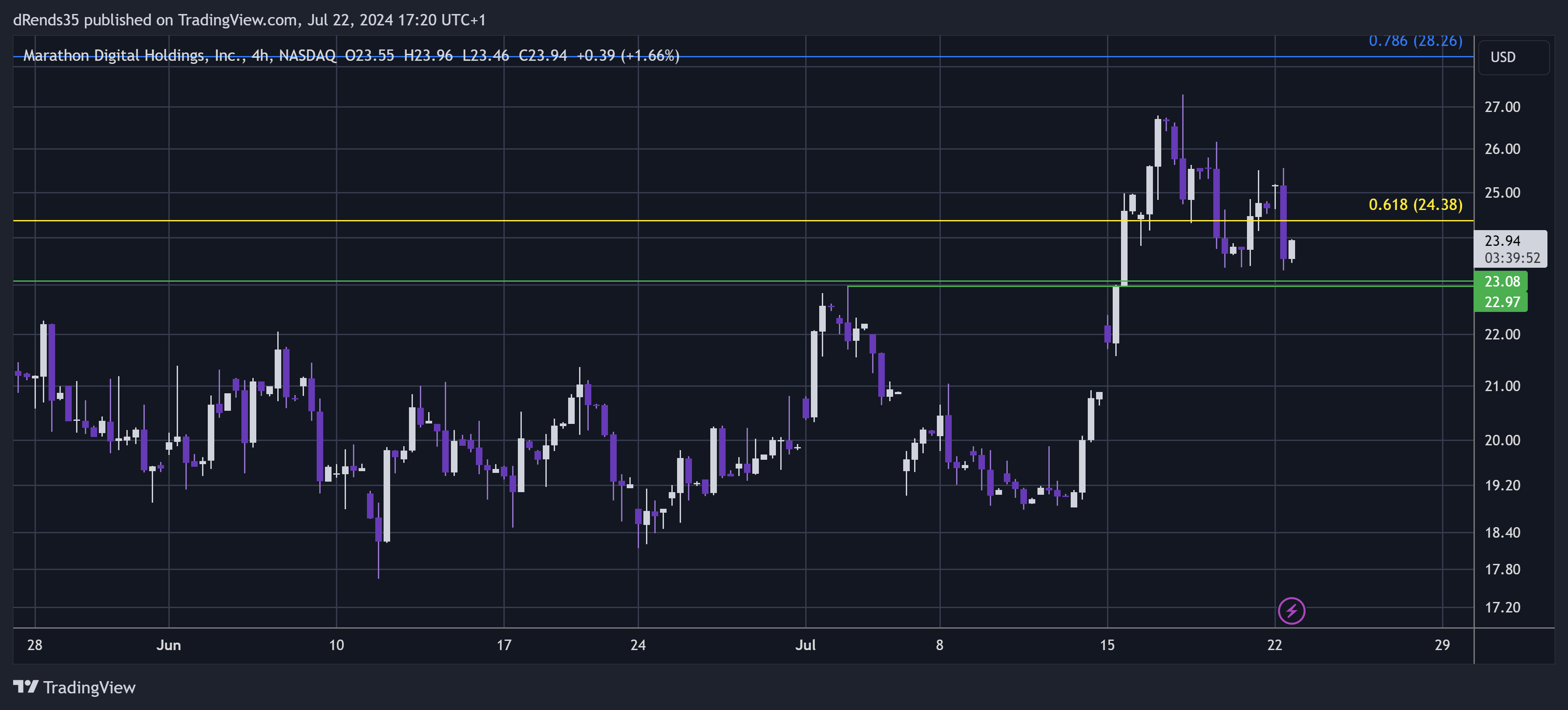The image size is (1568, 710).
Task: Click the 24 date axis label
Action: point(638,645)
